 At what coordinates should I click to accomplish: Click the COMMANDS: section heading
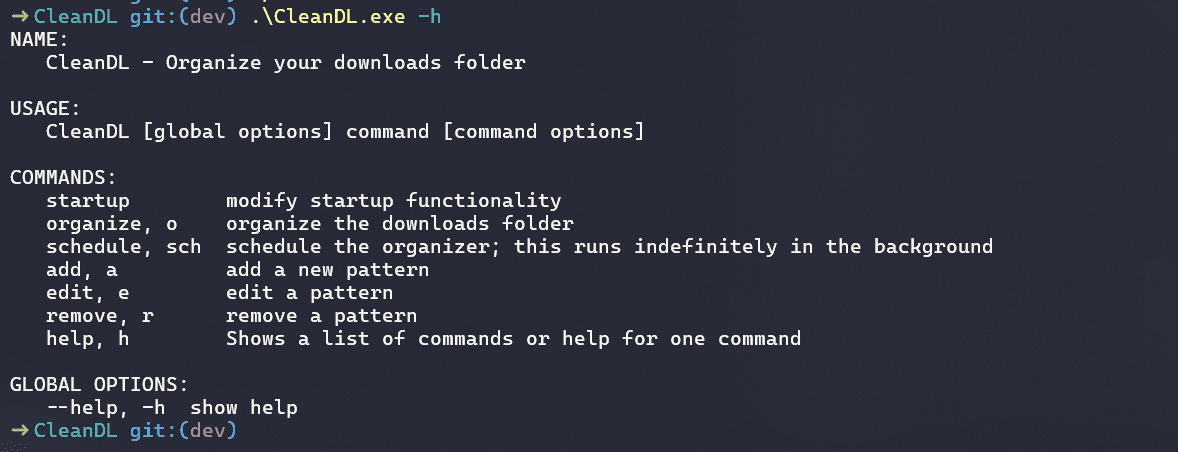pos(63,178)
